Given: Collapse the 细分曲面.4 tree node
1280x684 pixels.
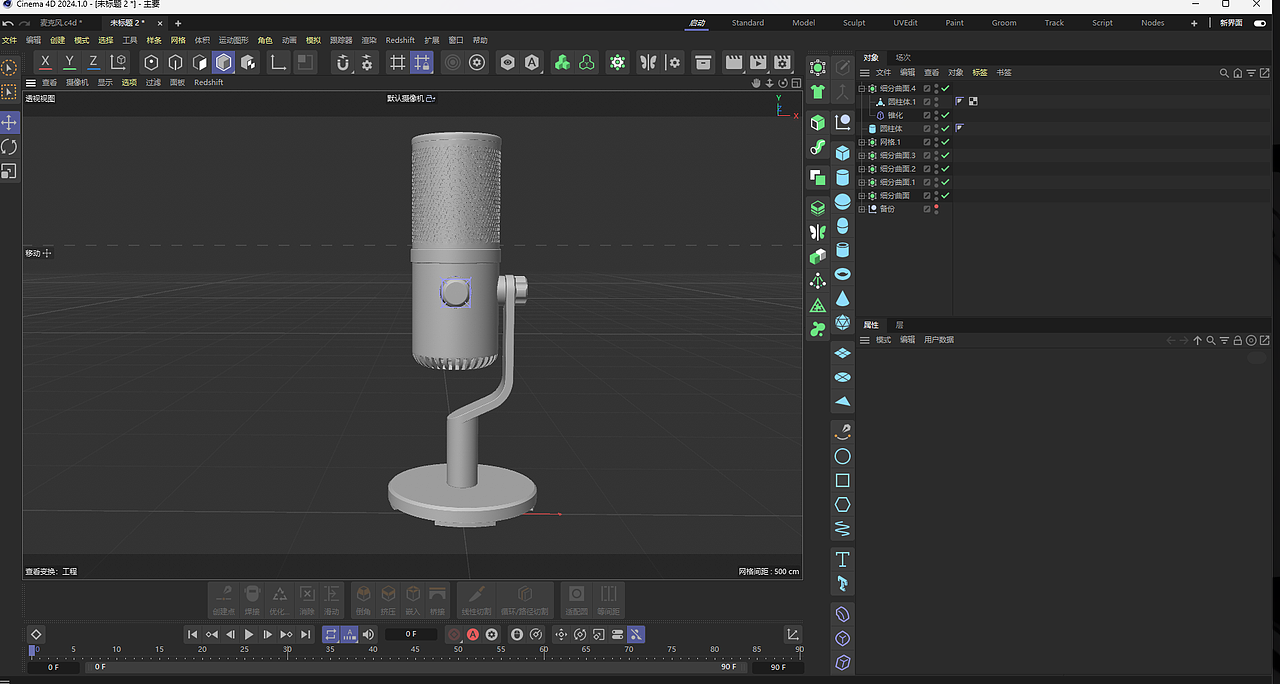Looking at the screenshot, I should pyautogui.click(x=862, y=89).
